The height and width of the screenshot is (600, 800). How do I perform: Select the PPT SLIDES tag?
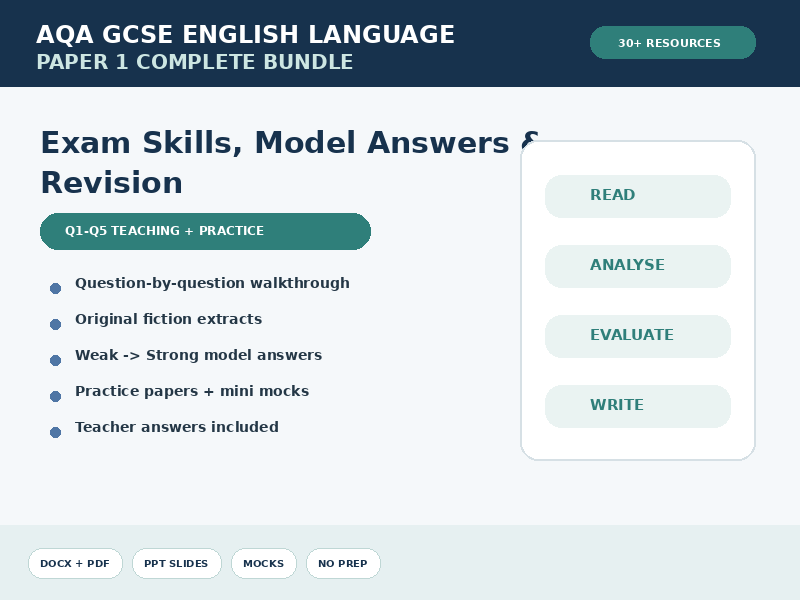pyautogui.click(x=177, y=563)
